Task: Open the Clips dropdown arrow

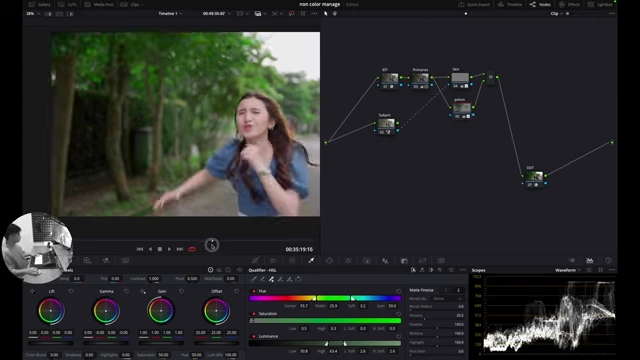Action: [x=142, y=5]
